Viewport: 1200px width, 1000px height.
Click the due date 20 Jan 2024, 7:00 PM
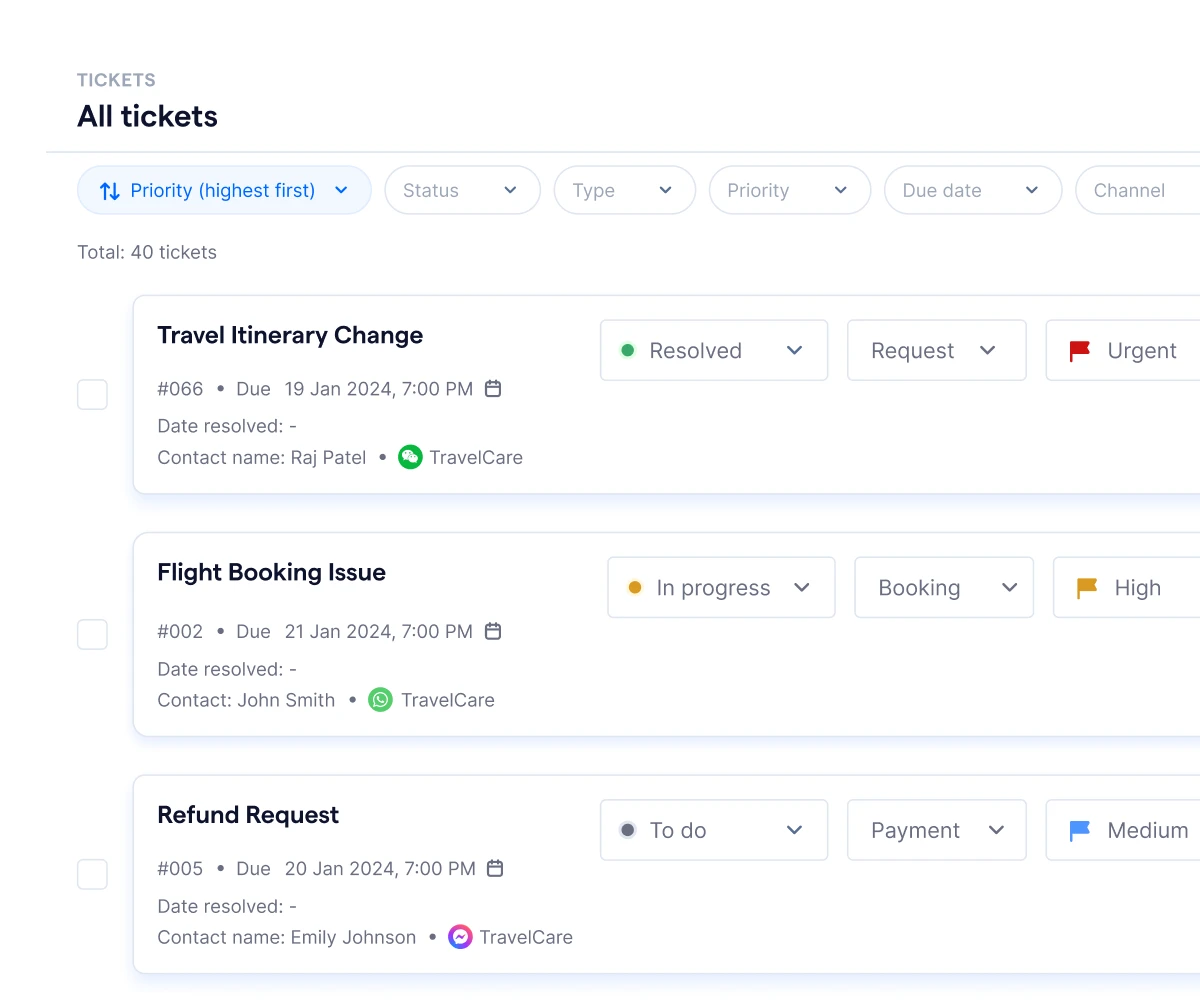[x=380, y=868]
